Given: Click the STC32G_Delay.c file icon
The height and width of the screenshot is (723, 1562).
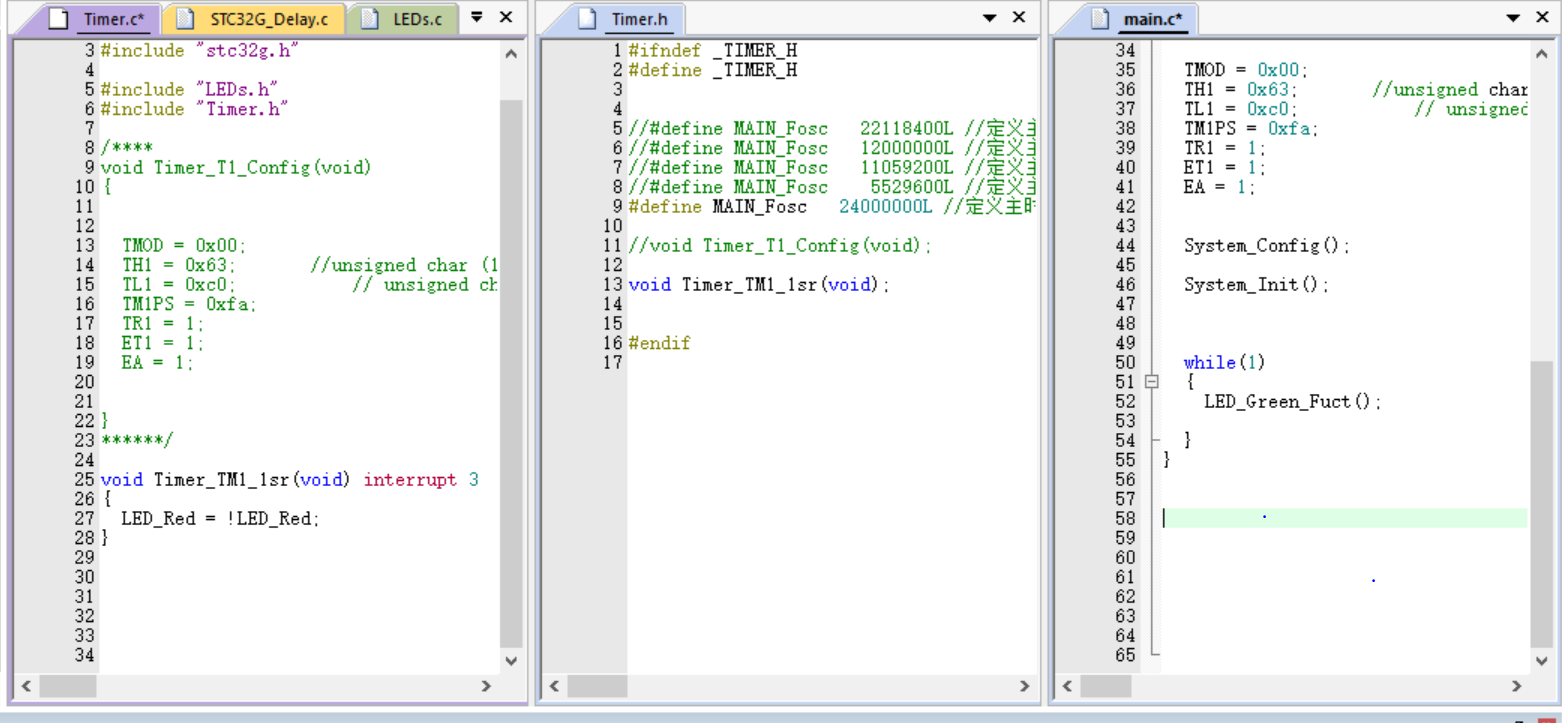Looking at the screenshot, I should coord(184,19).
